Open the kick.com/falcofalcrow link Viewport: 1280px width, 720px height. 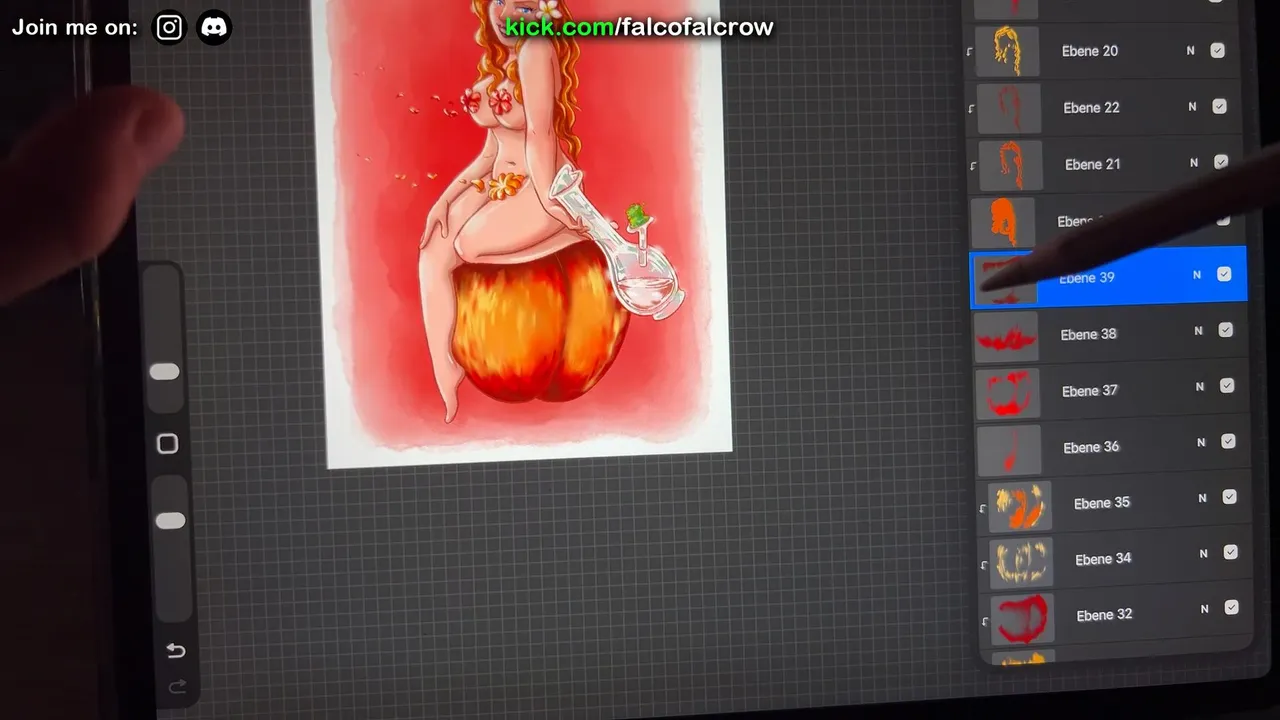639,27
